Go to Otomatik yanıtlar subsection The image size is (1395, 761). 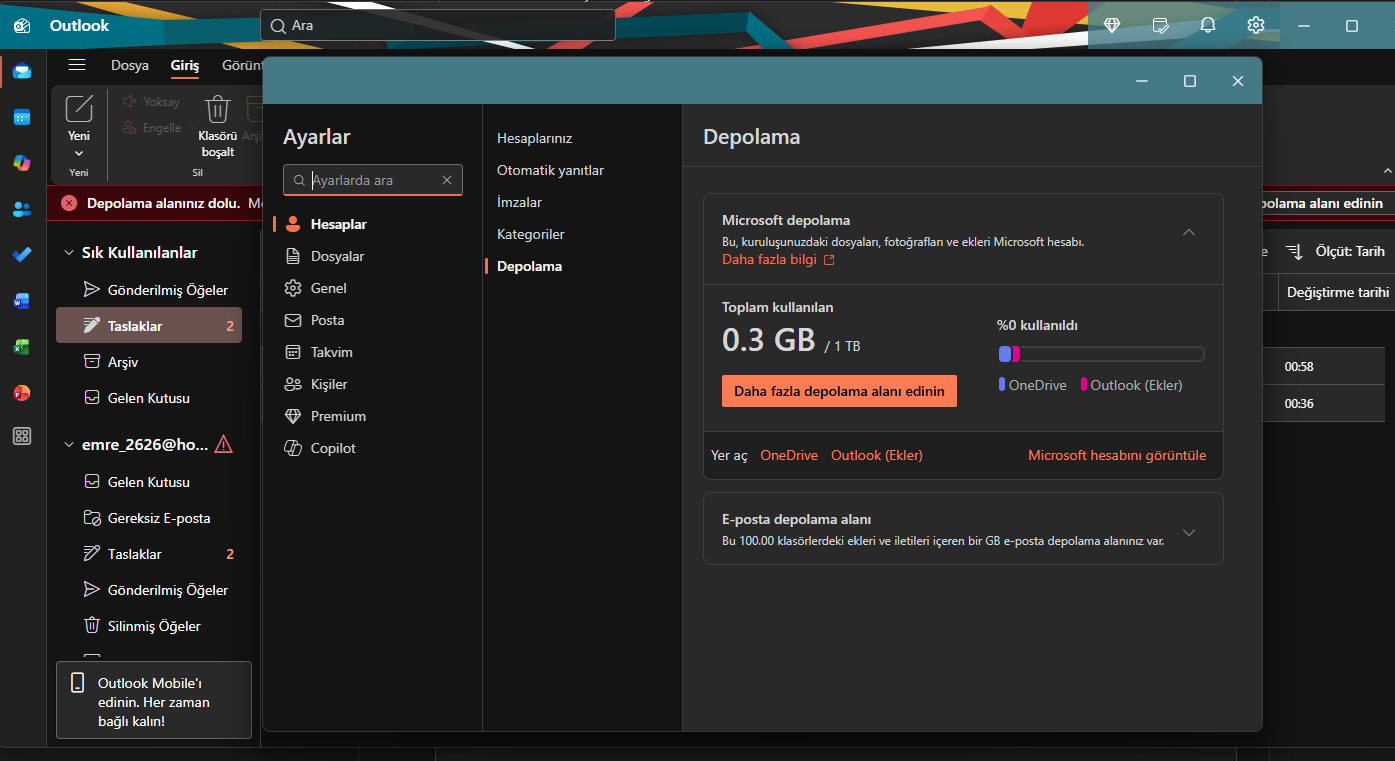pos(550,170)
